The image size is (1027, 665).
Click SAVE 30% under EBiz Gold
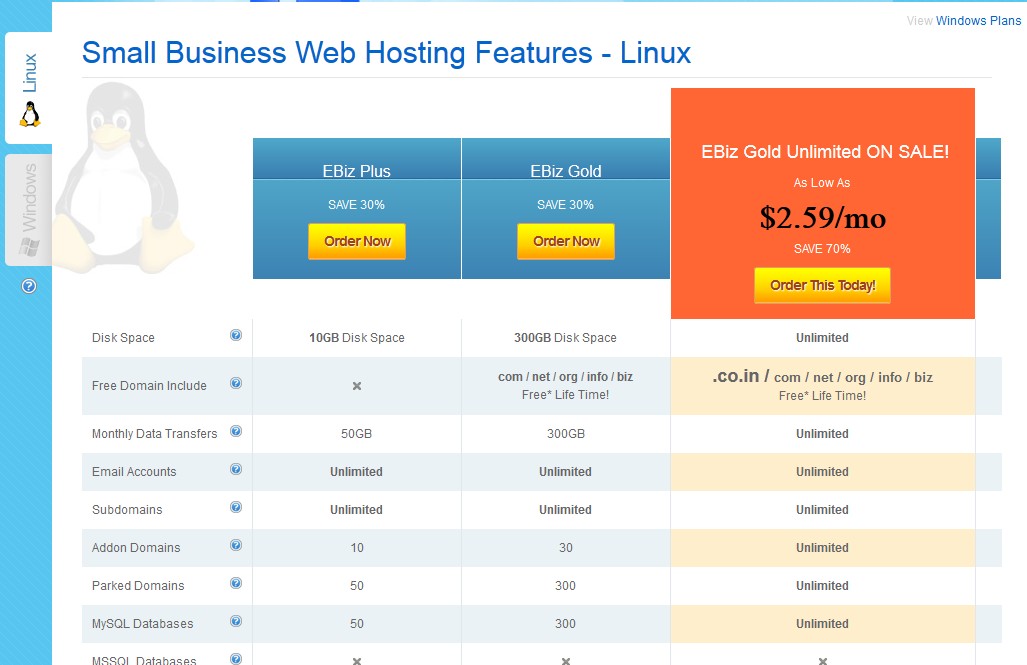(565, 205)
